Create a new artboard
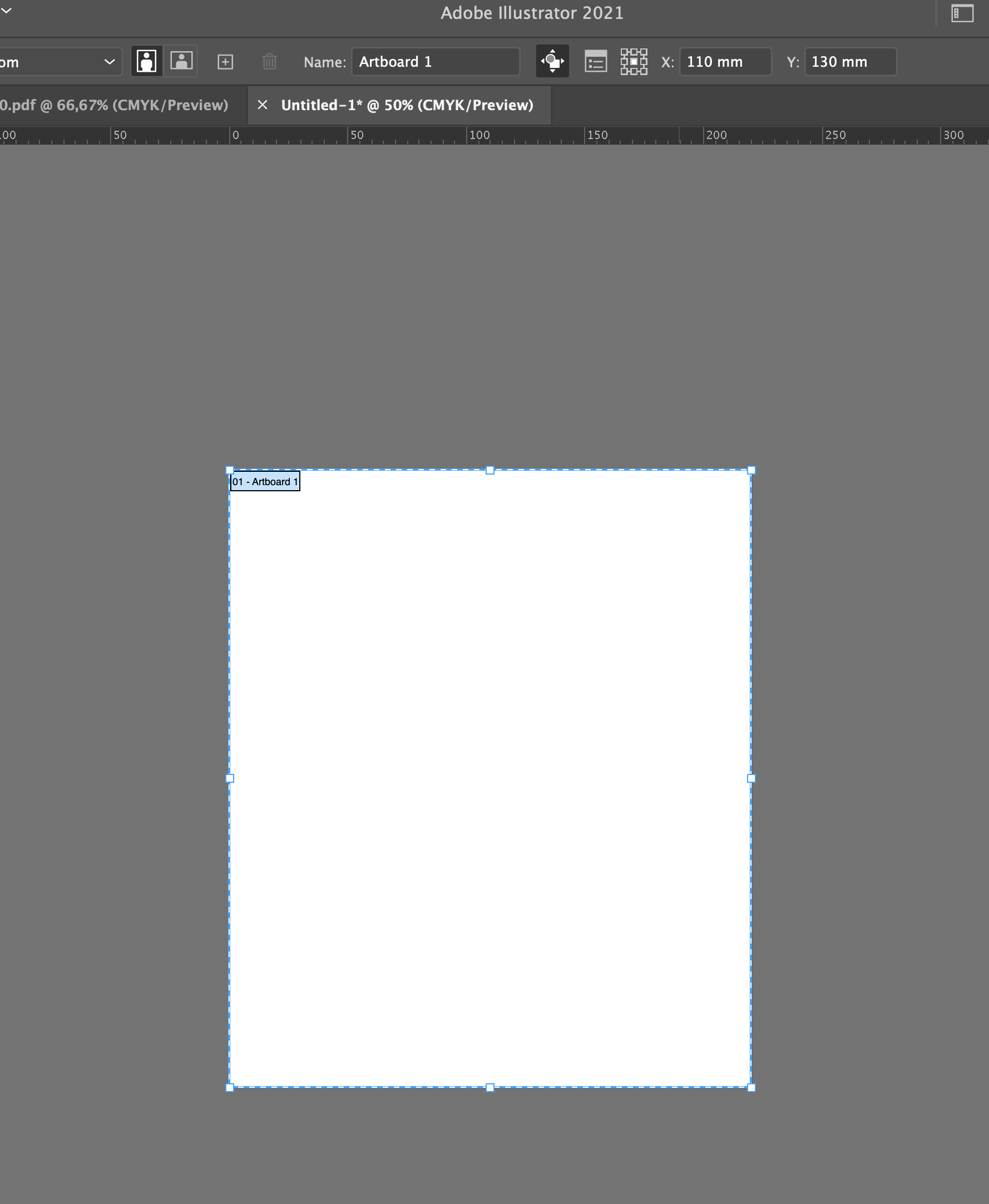Screen dimensions: 989x1204 [x=225, y=61]
